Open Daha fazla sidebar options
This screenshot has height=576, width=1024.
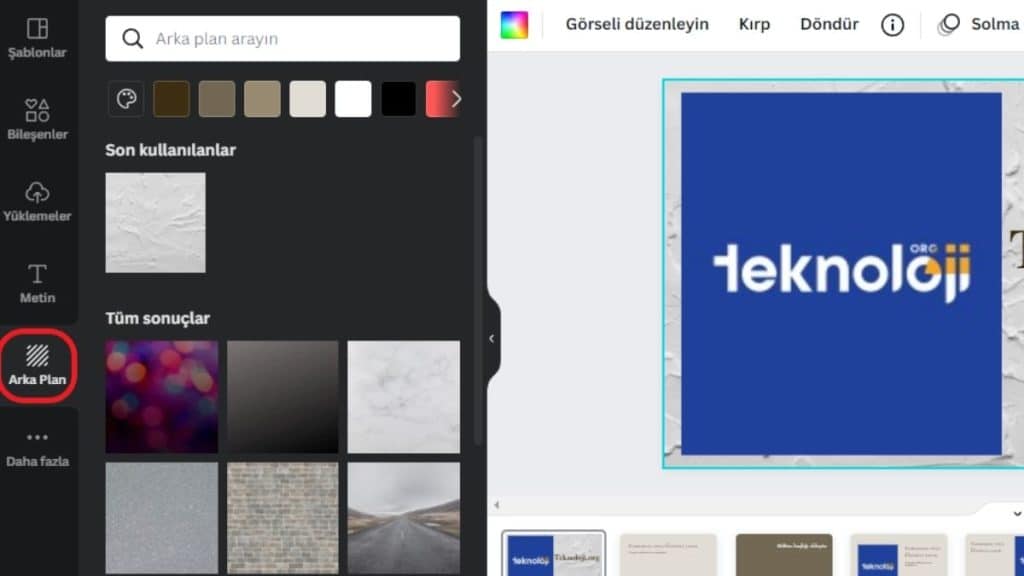pos(37,449)
